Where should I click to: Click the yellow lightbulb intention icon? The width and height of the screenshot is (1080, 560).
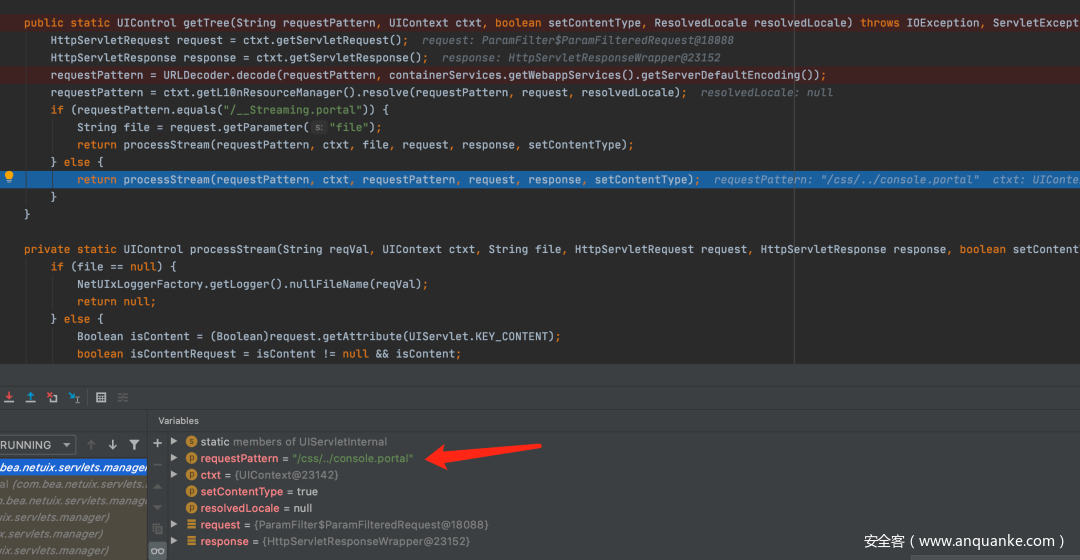9,177
